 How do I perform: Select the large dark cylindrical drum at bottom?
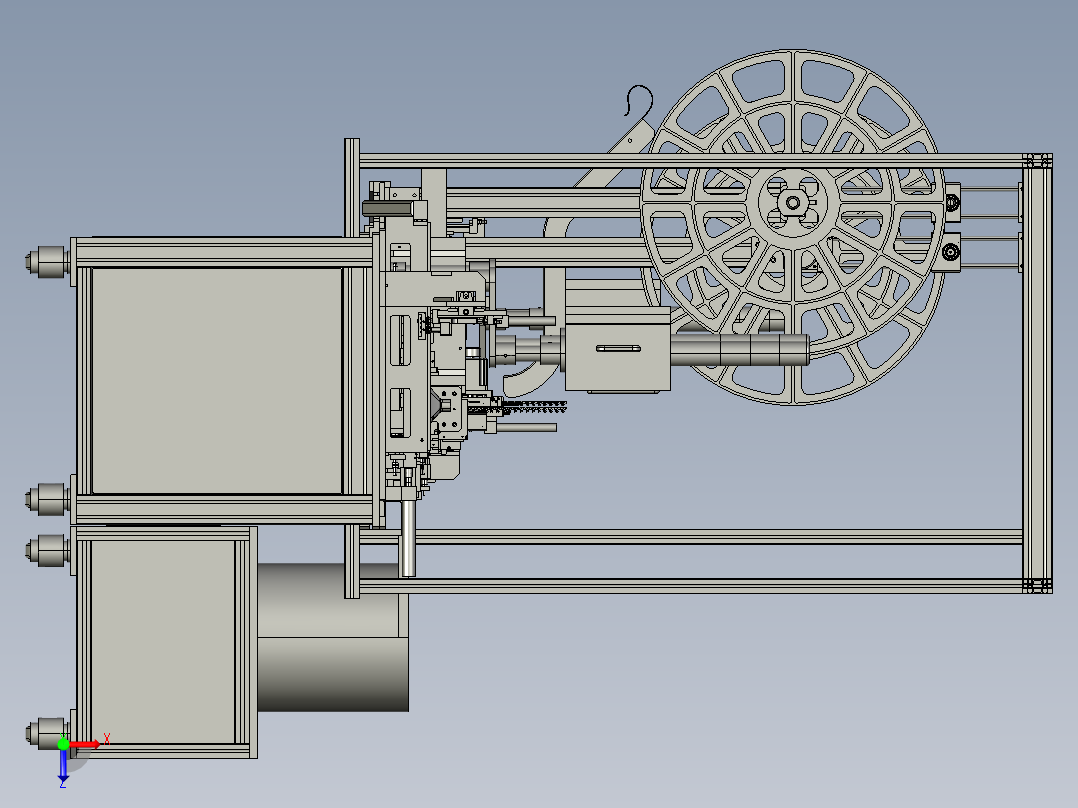333,637
